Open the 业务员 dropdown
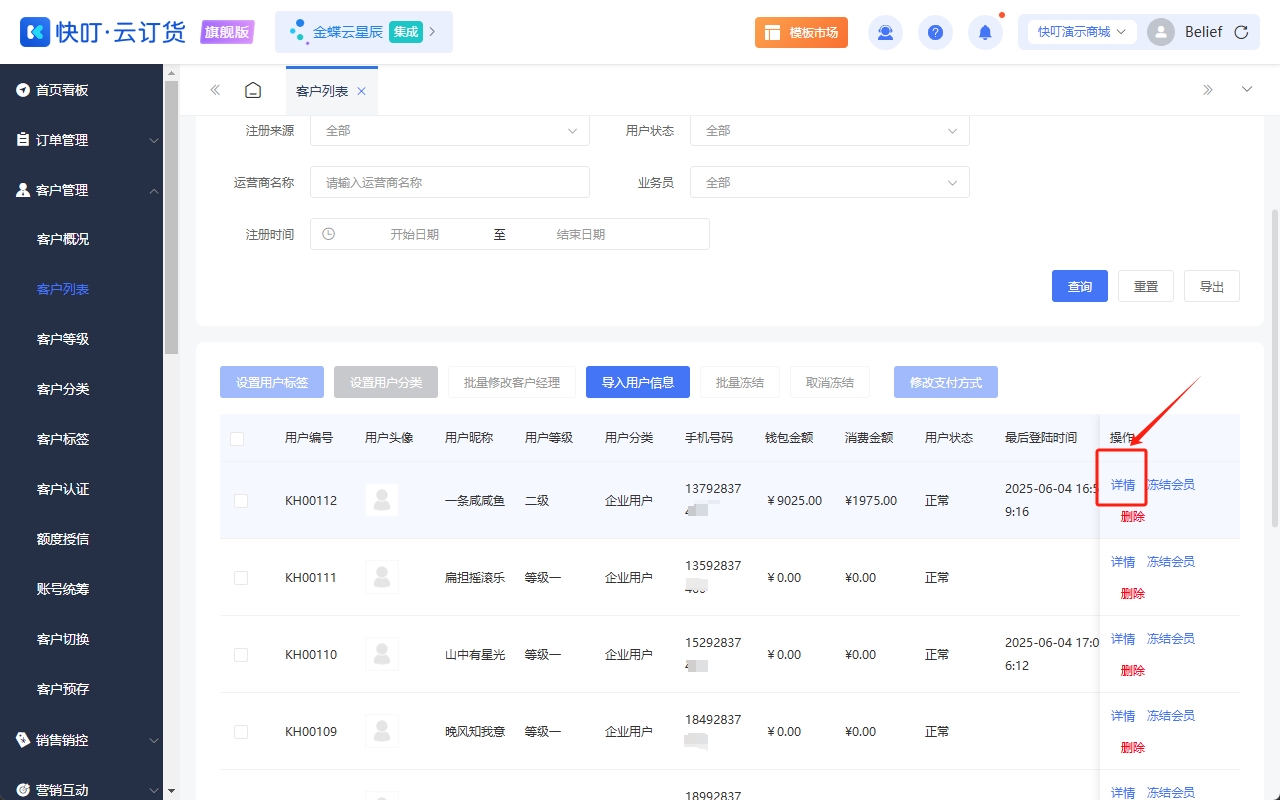Viewport: 1280px width, 800px height. click(x=830, y=182)
